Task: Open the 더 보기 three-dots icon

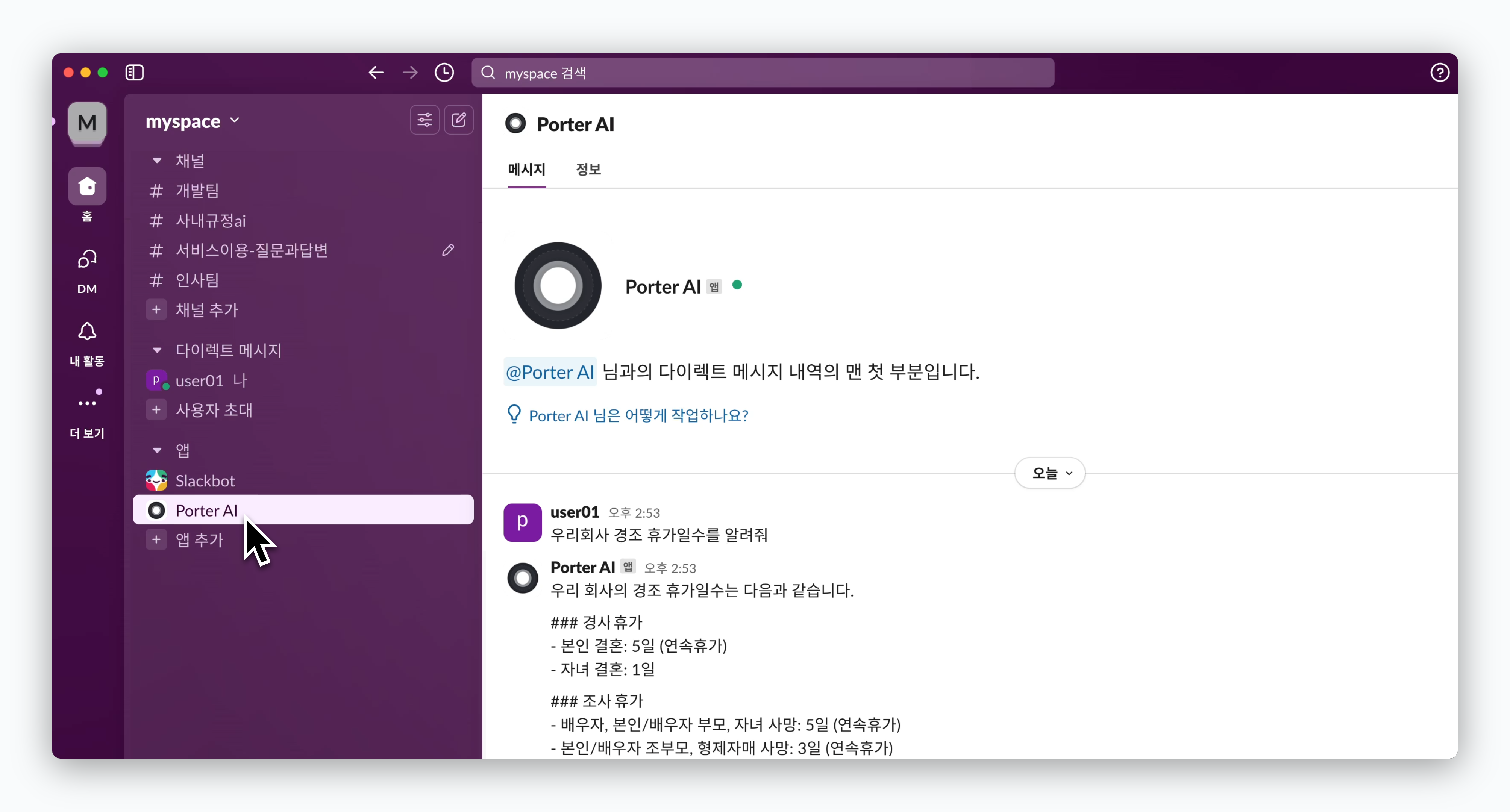Action: pos(87,403)
